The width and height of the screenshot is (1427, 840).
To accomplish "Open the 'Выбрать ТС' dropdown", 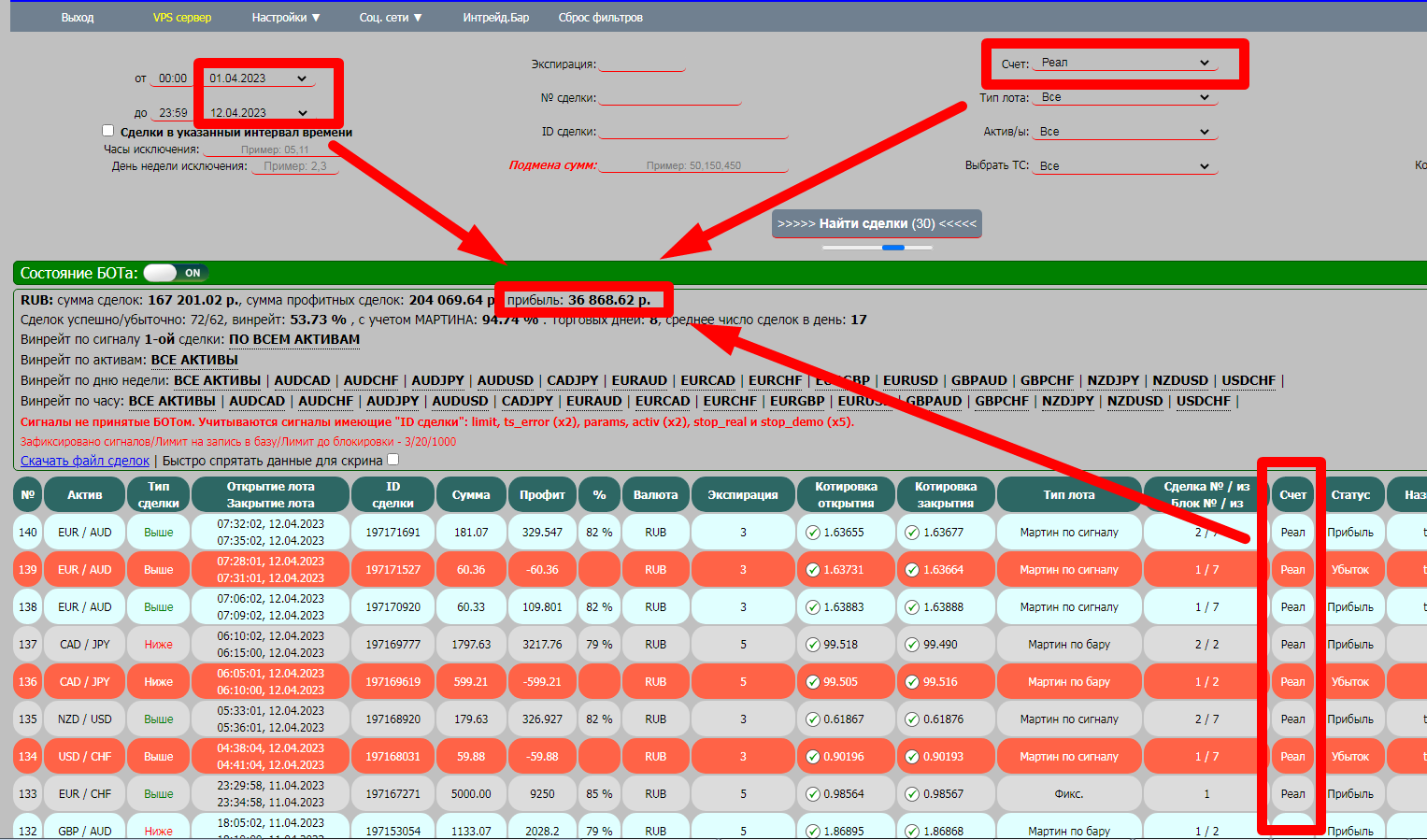I will click(1125, 166).
